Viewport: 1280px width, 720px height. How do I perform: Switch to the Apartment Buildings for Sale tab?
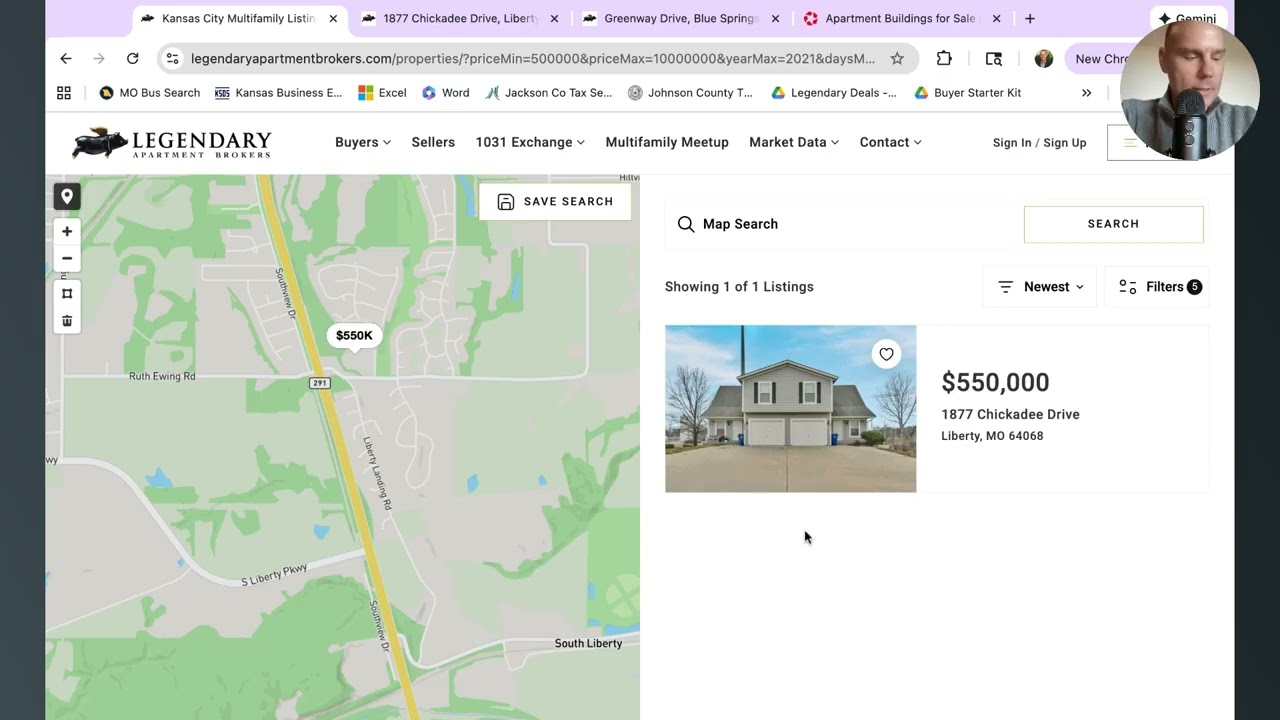point(900,19)
